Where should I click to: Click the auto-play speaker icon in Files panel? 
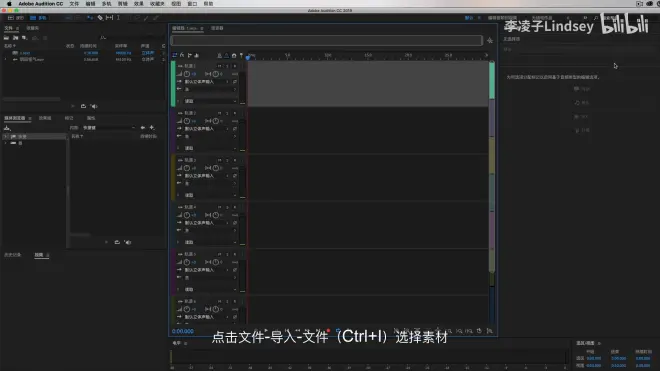point(94,107)
